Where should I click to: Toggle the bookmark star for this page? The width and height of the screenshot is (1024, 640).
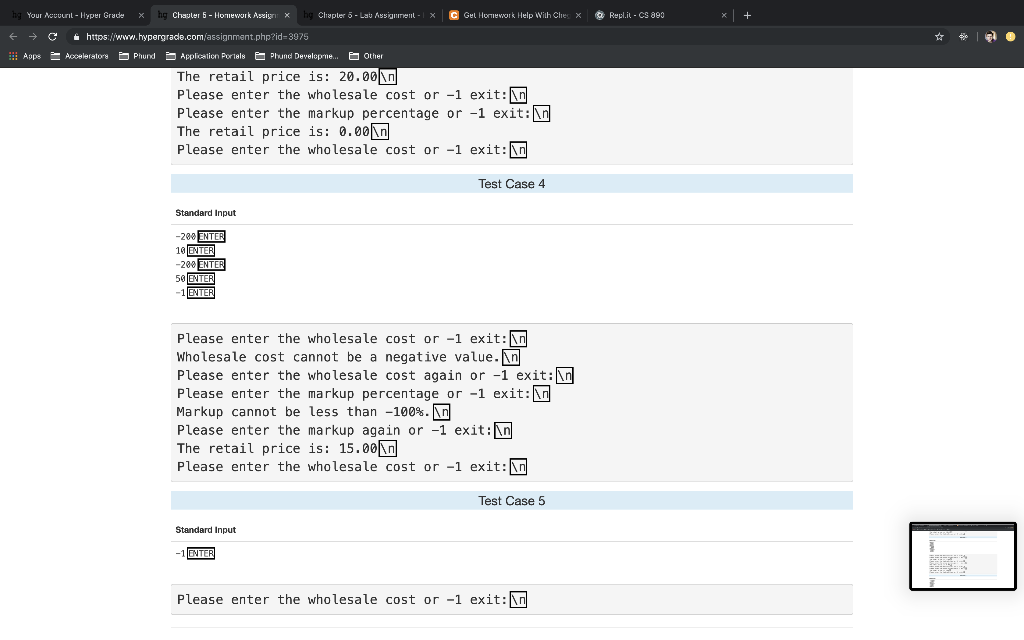click(x=938, y=35)
